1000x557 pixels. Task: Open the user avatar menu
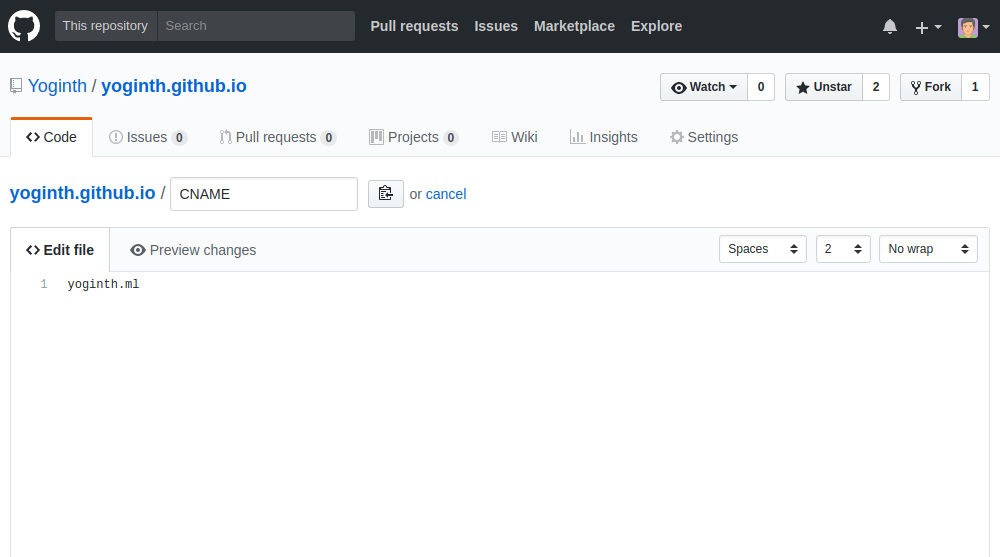pos(973,27)
